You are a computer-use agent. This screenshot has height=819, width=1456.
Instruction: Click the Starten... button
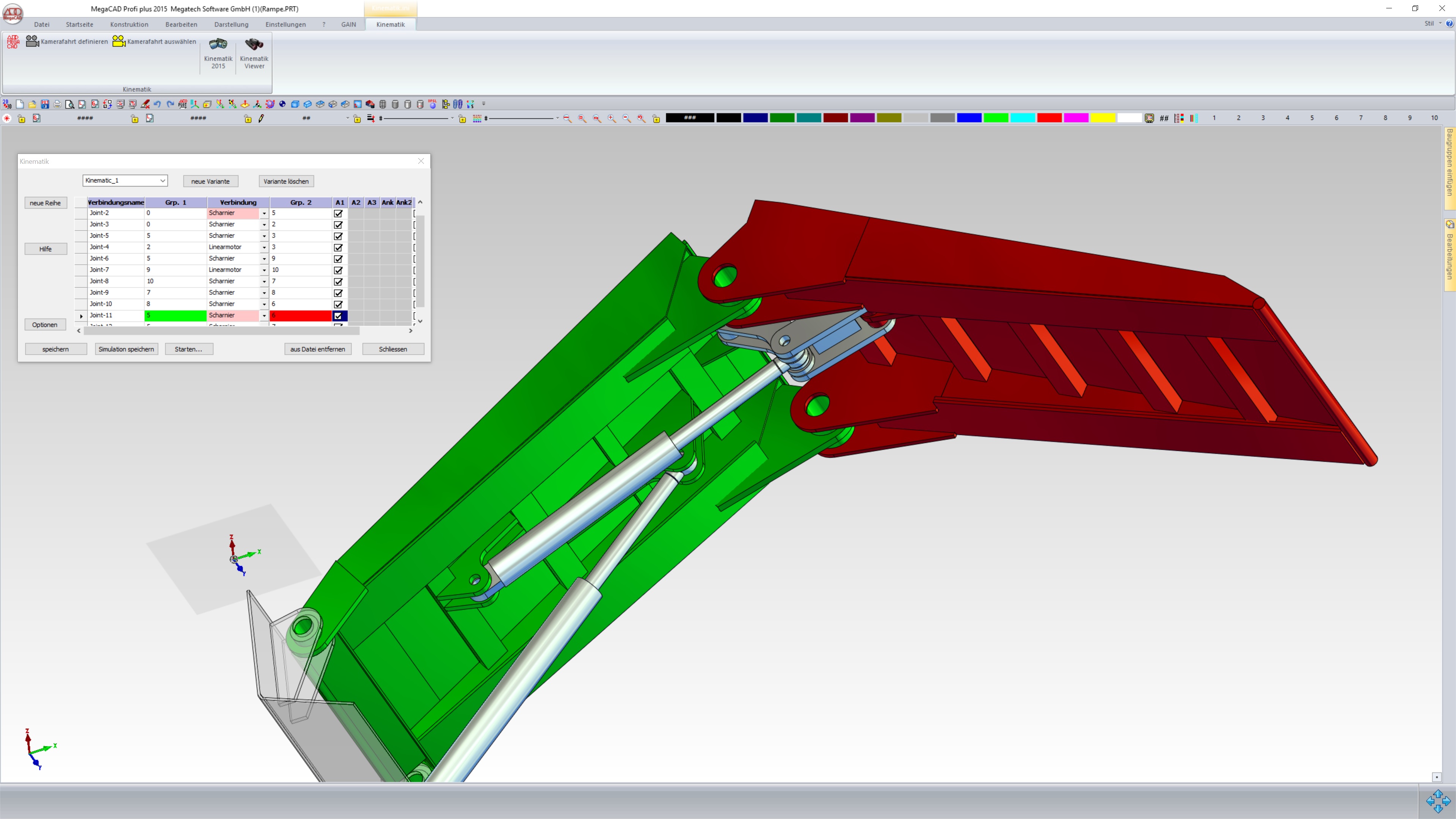point(188,349)
